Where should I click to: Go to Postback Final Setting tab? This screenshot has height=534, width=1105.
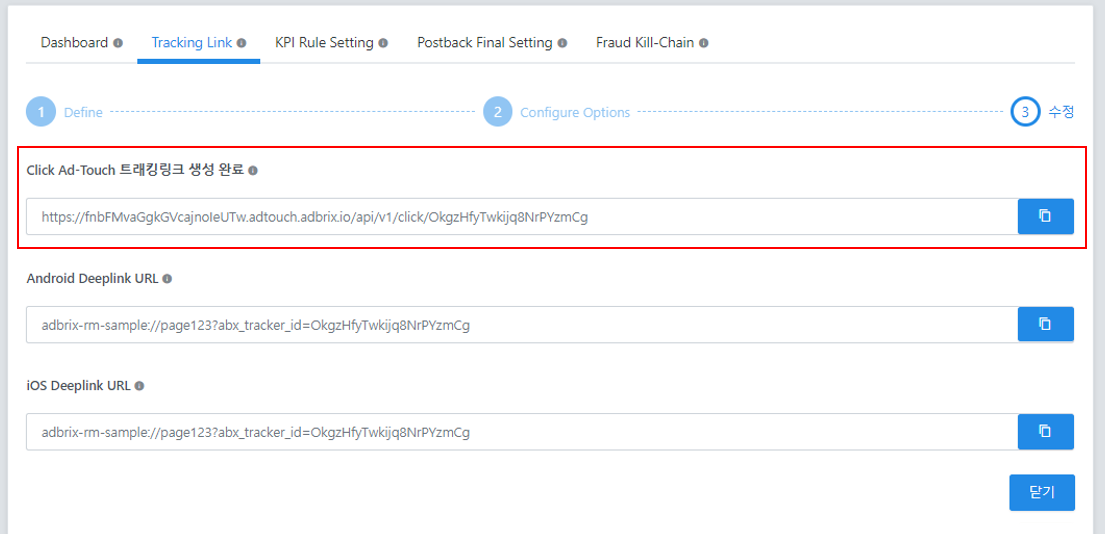click(x=485, y=42)
